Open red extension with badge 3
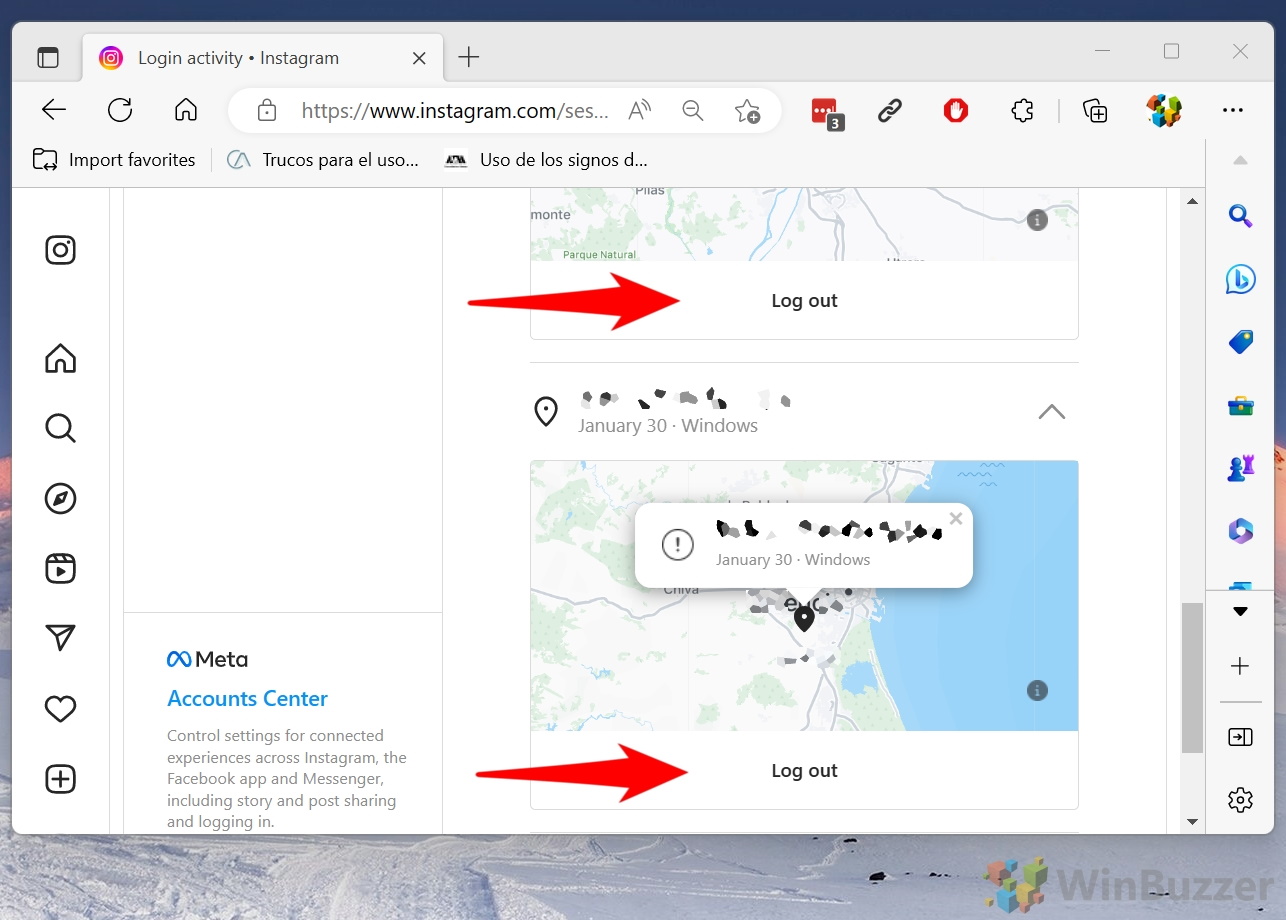The image size is (1286, 920). [826, 112]
